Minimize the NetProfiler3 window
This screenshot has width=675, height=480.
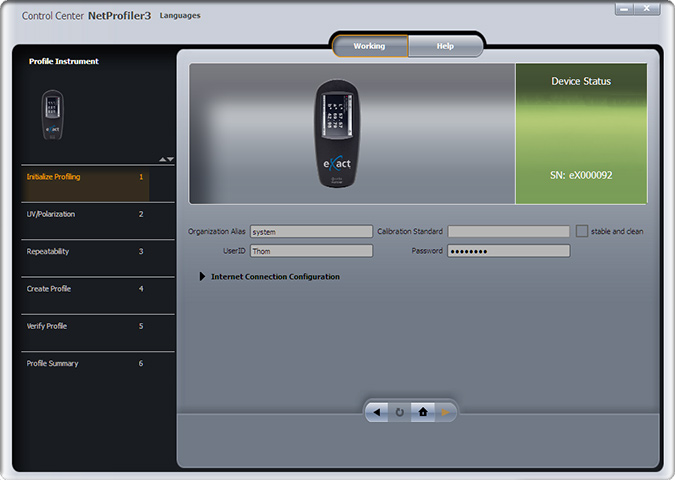pos(624,9)
